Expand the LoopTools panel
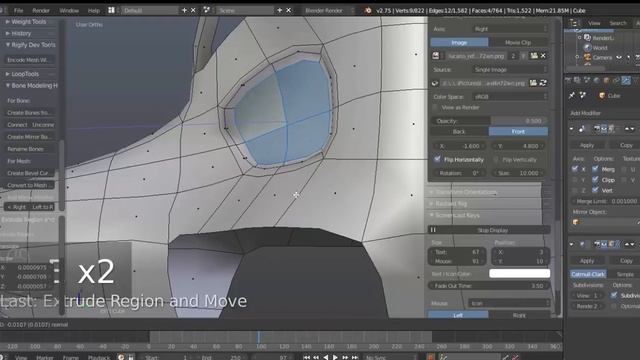640x360 pixels. click(24, 74)
